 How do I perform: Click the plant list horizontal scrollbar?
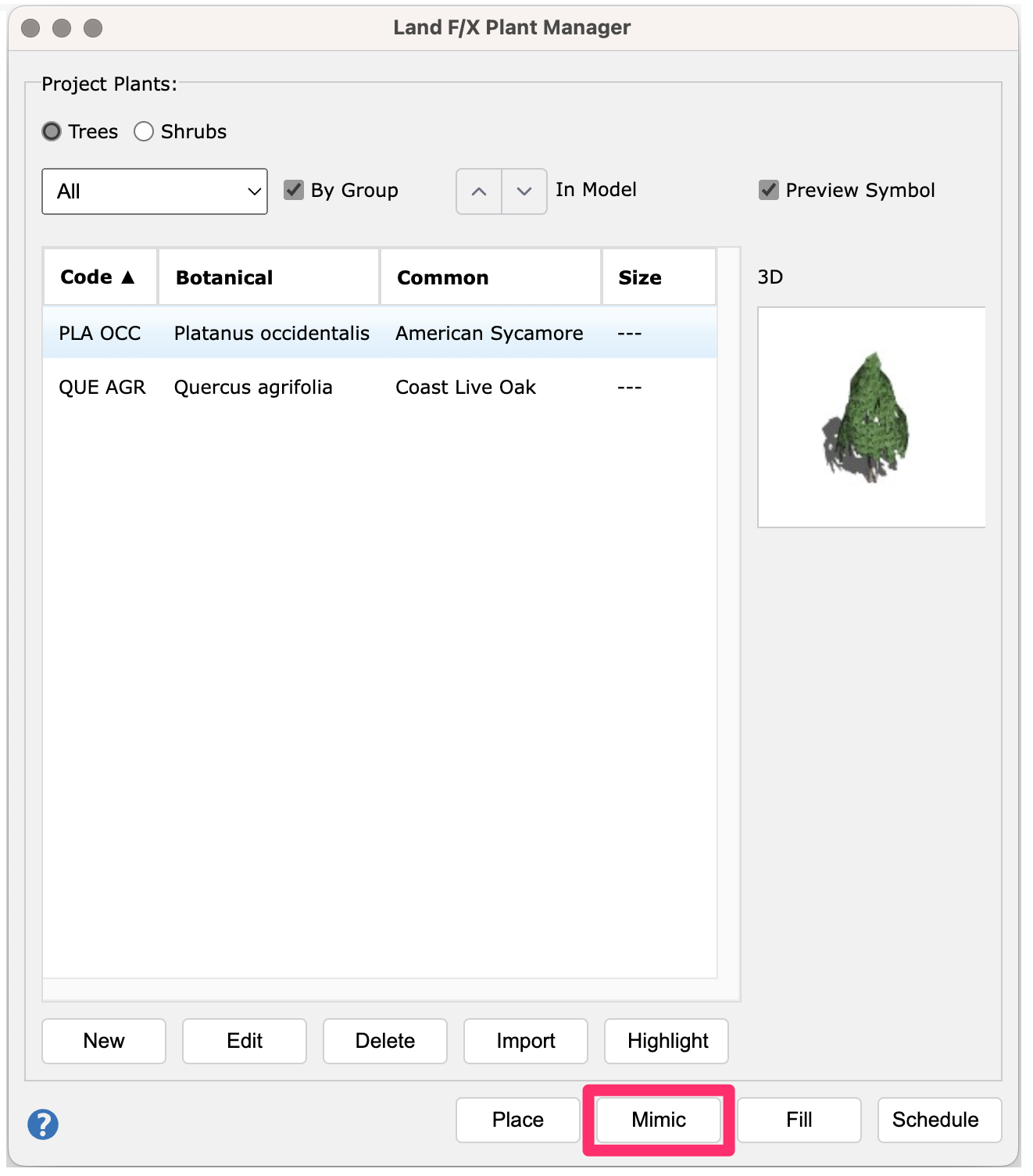click(381, 989)
